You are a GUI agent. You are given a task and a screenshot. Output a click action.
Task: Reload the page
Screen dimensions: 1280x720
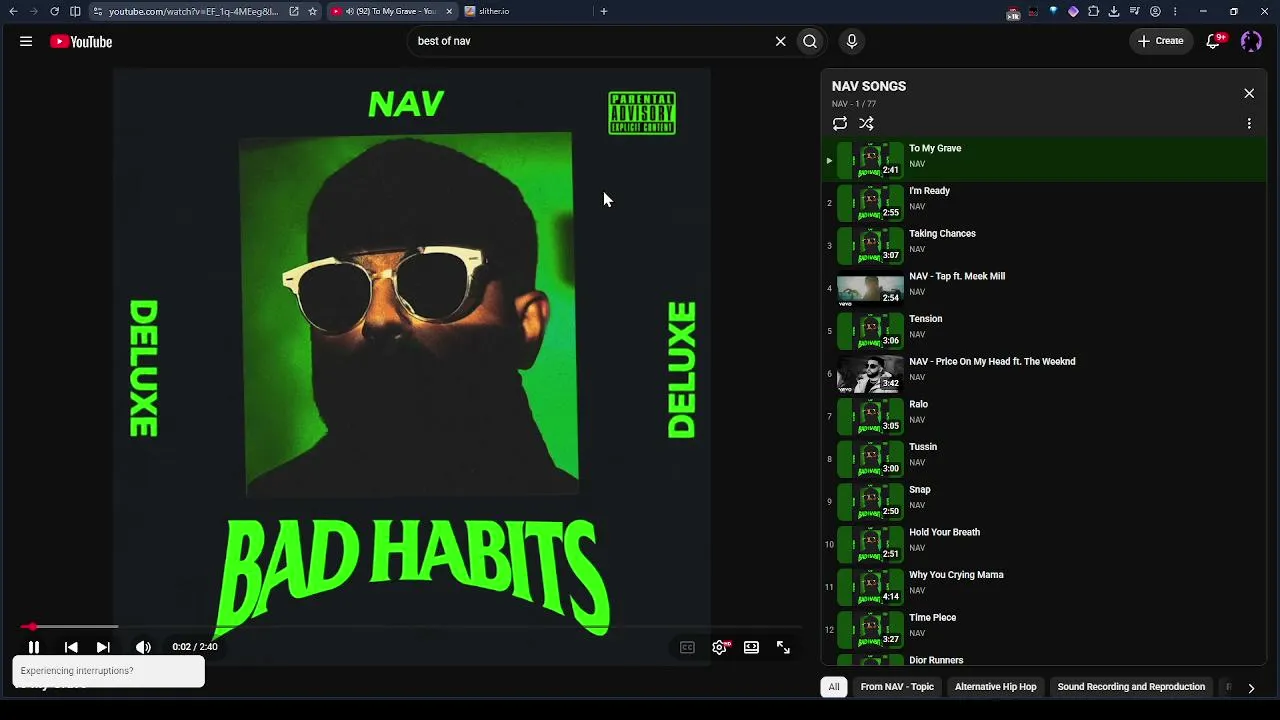point(54,11)
